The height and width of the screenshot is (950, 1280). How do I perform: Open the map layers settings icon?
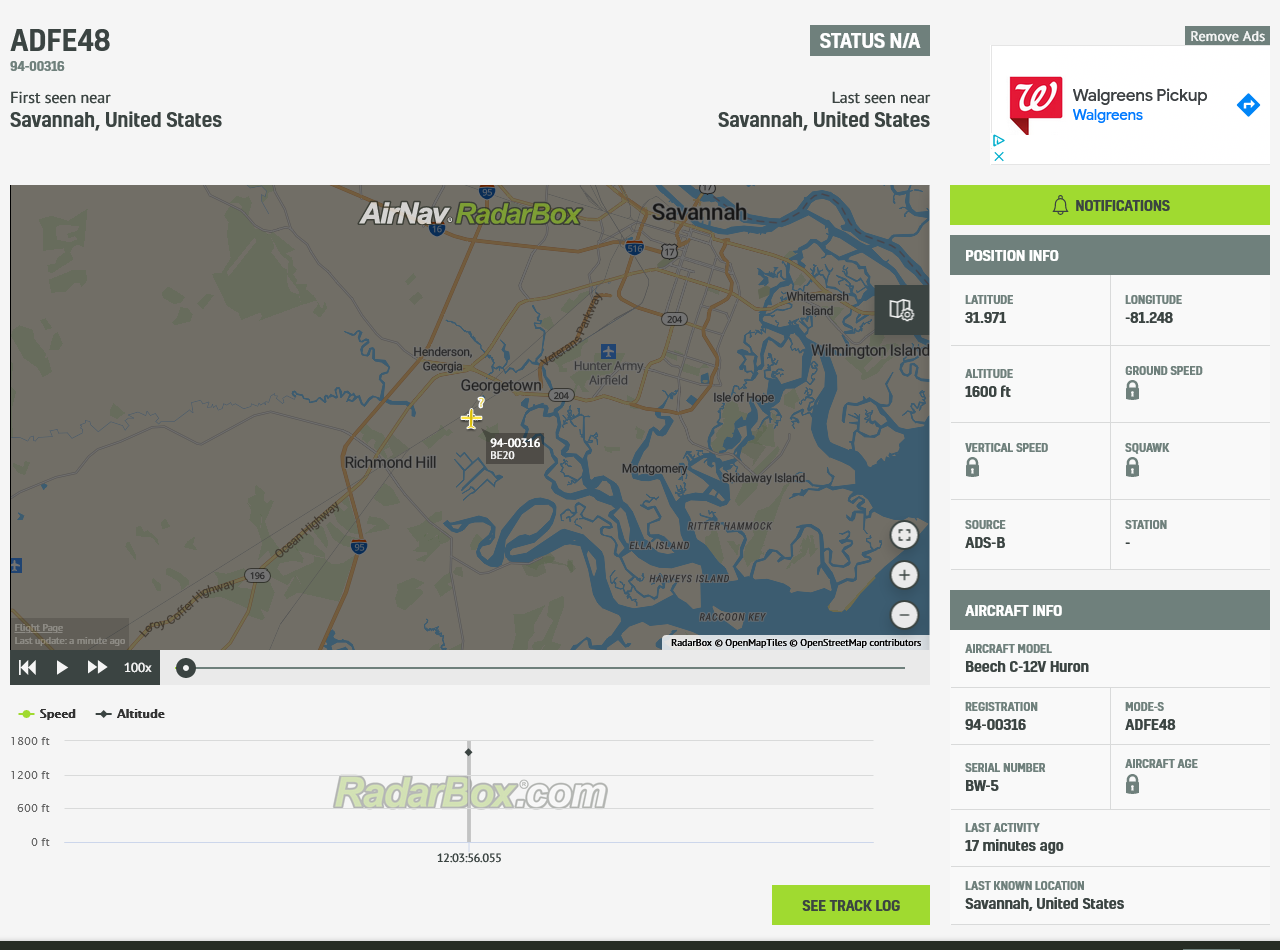point(902,310)
